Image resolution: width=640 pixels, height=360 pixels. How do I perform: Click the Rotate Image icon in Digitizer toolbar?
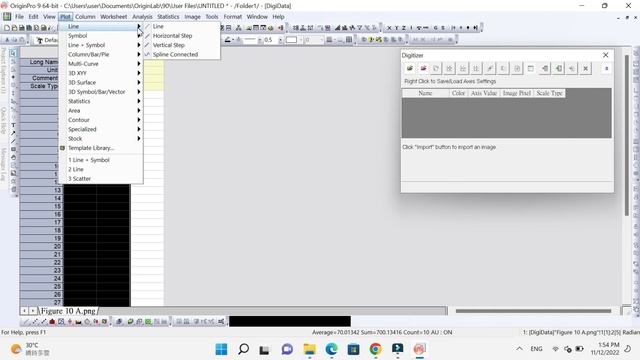click(x=436, y=69)
